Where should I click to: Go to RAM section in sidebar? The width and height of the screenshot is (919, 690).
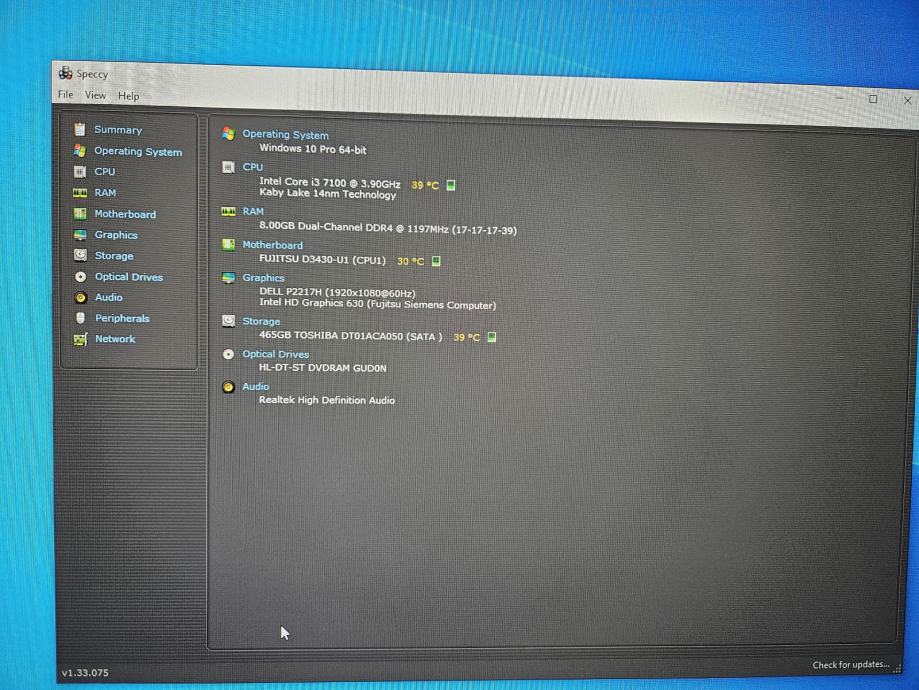(x=105, y=192)
